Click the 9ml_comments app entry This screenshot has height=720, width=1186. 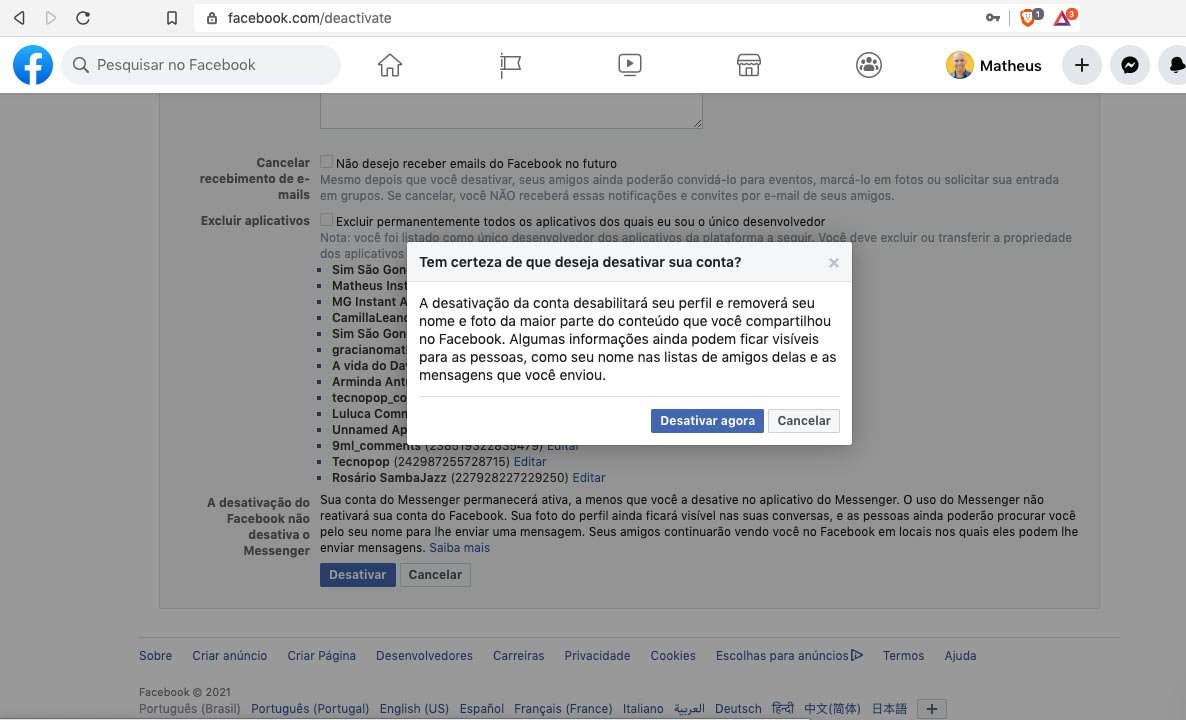(376, 446)
